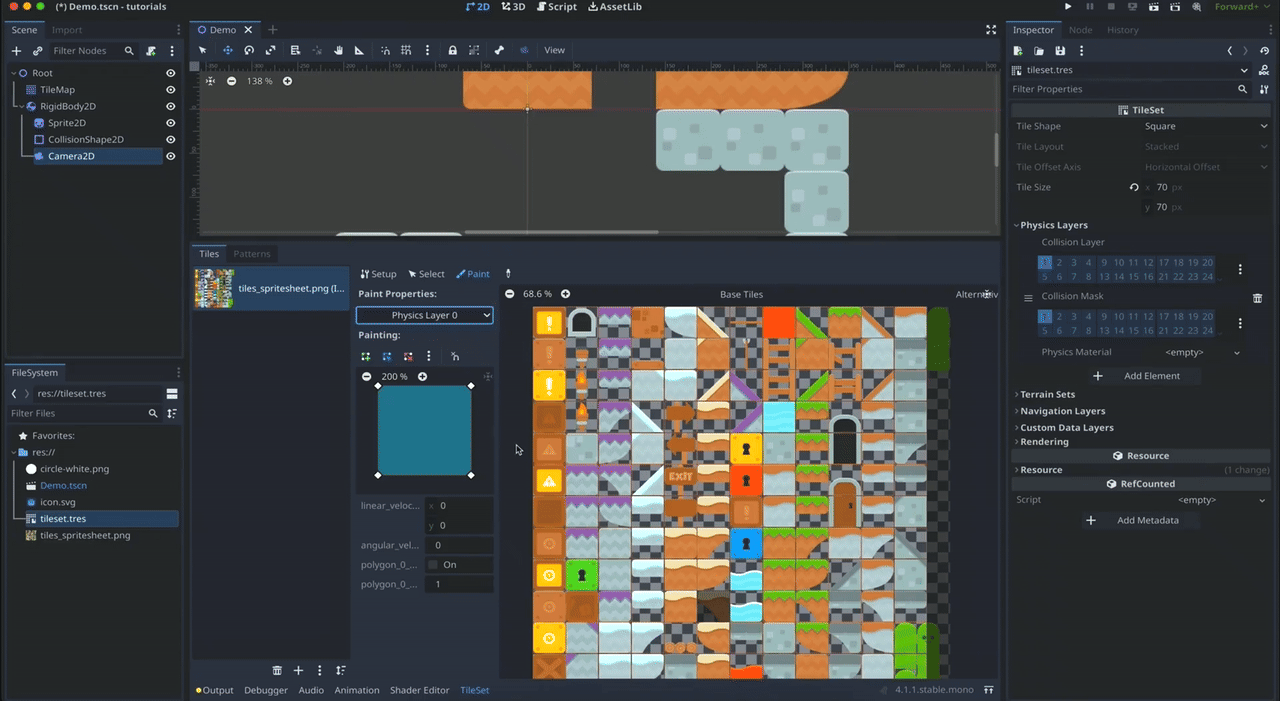Select the Move Mode tool in viewport toolbar
The width and height of the screenshot is (1280, 701).
227,50
